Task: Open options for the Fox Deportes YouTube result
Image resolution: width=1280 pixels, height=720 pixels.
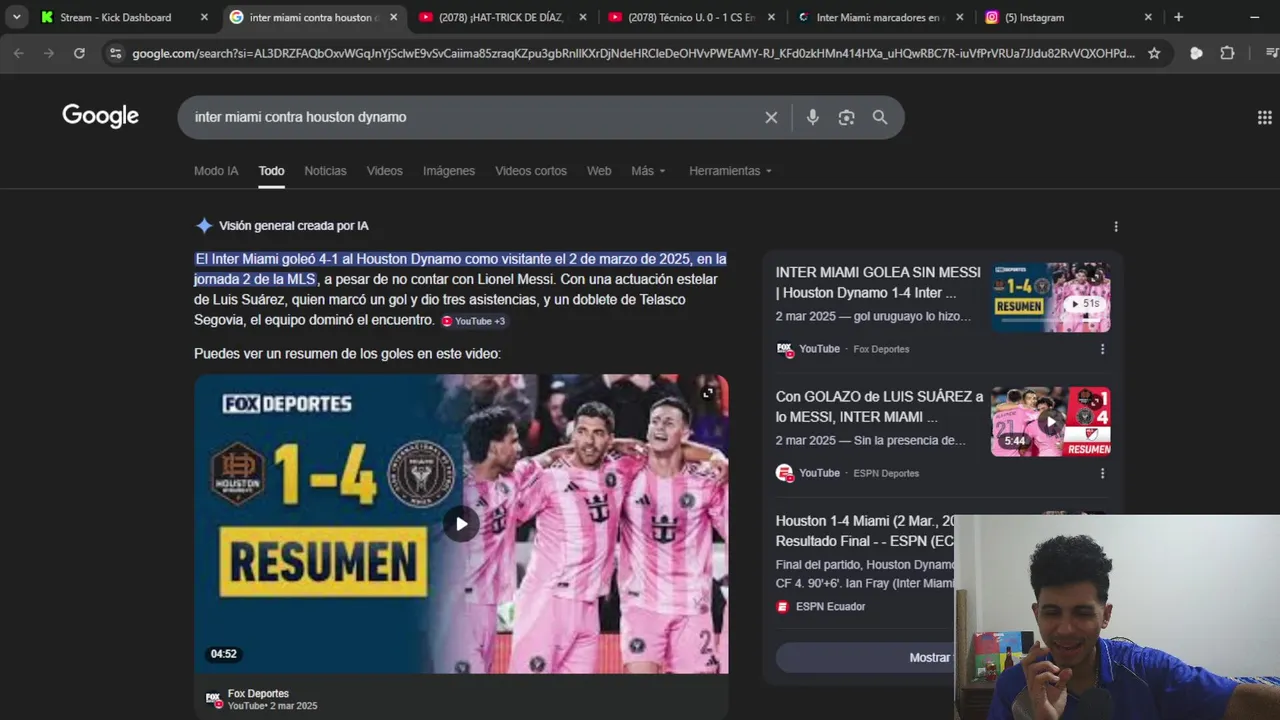Action: 1102,349
